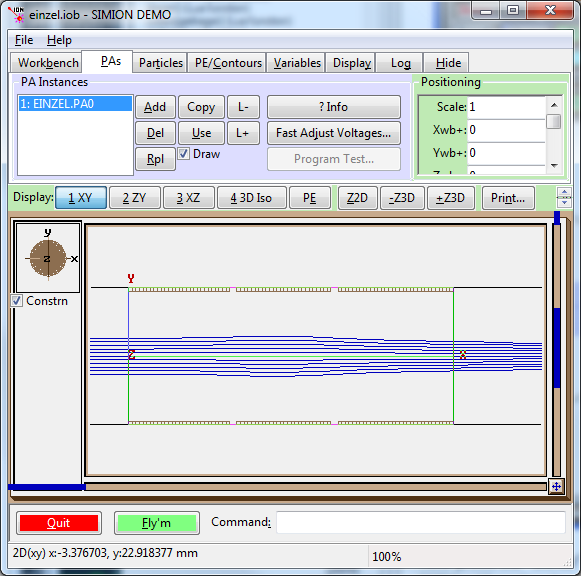This screenshot has height=576, width=581.
Task: Select the 4 3D Iso view
Action: [252, 198]
